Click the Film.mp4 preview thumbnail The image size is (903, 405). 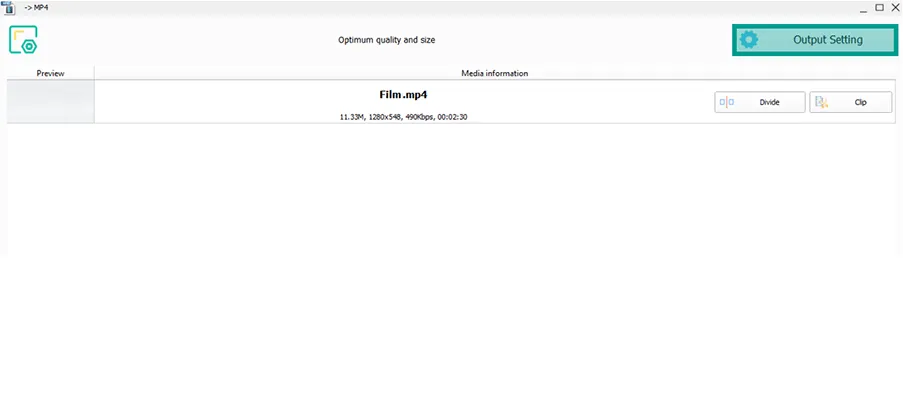(51, 101)
